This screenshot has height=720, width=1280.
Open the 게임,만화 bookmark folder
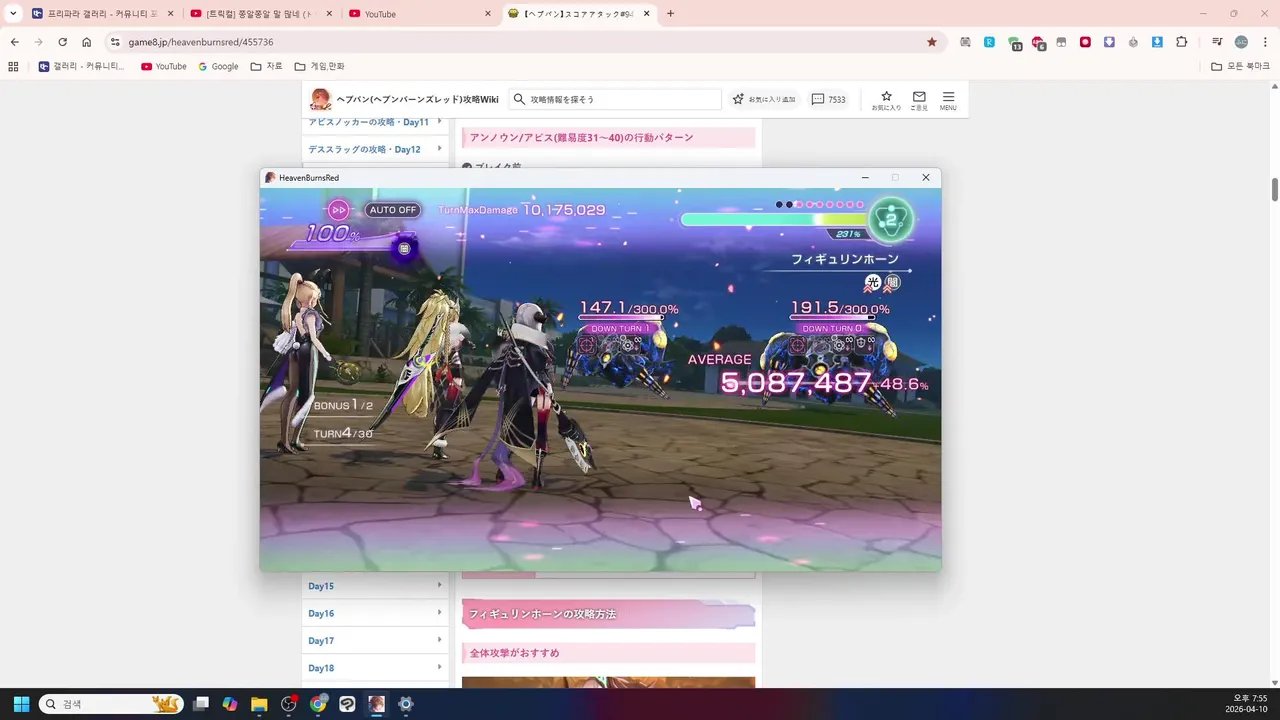point(320,66)
